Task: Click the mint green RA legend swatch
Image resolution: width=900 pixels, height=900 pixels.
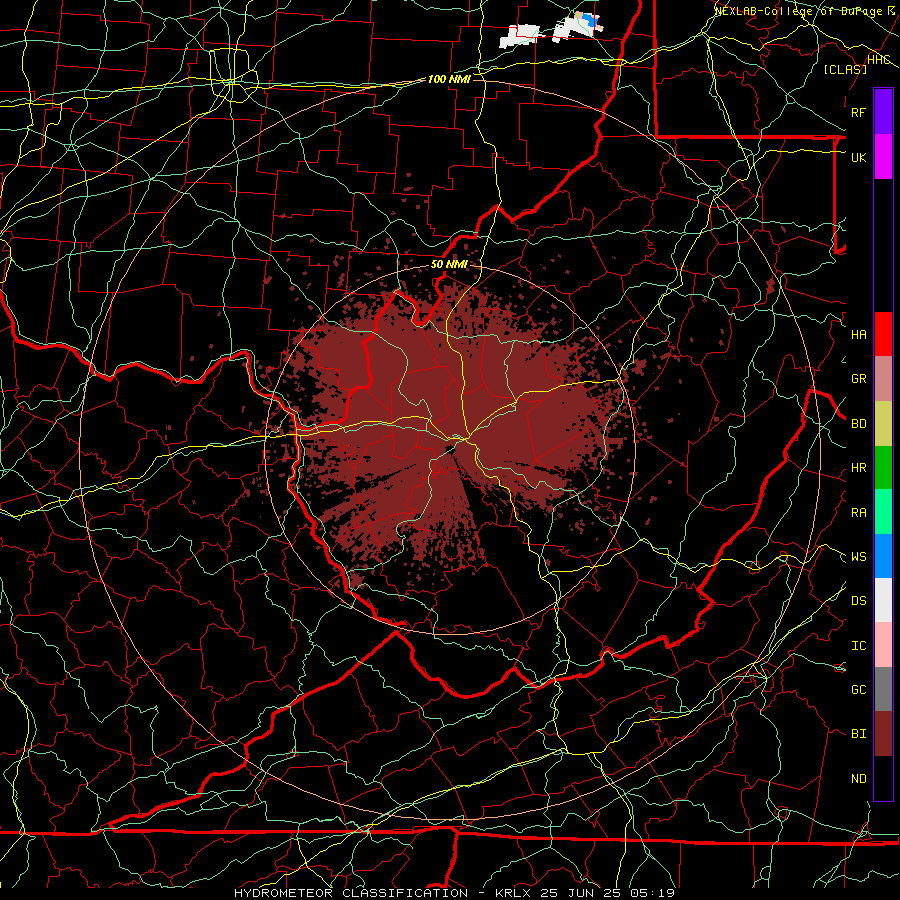Action: [x=883, y=512]
